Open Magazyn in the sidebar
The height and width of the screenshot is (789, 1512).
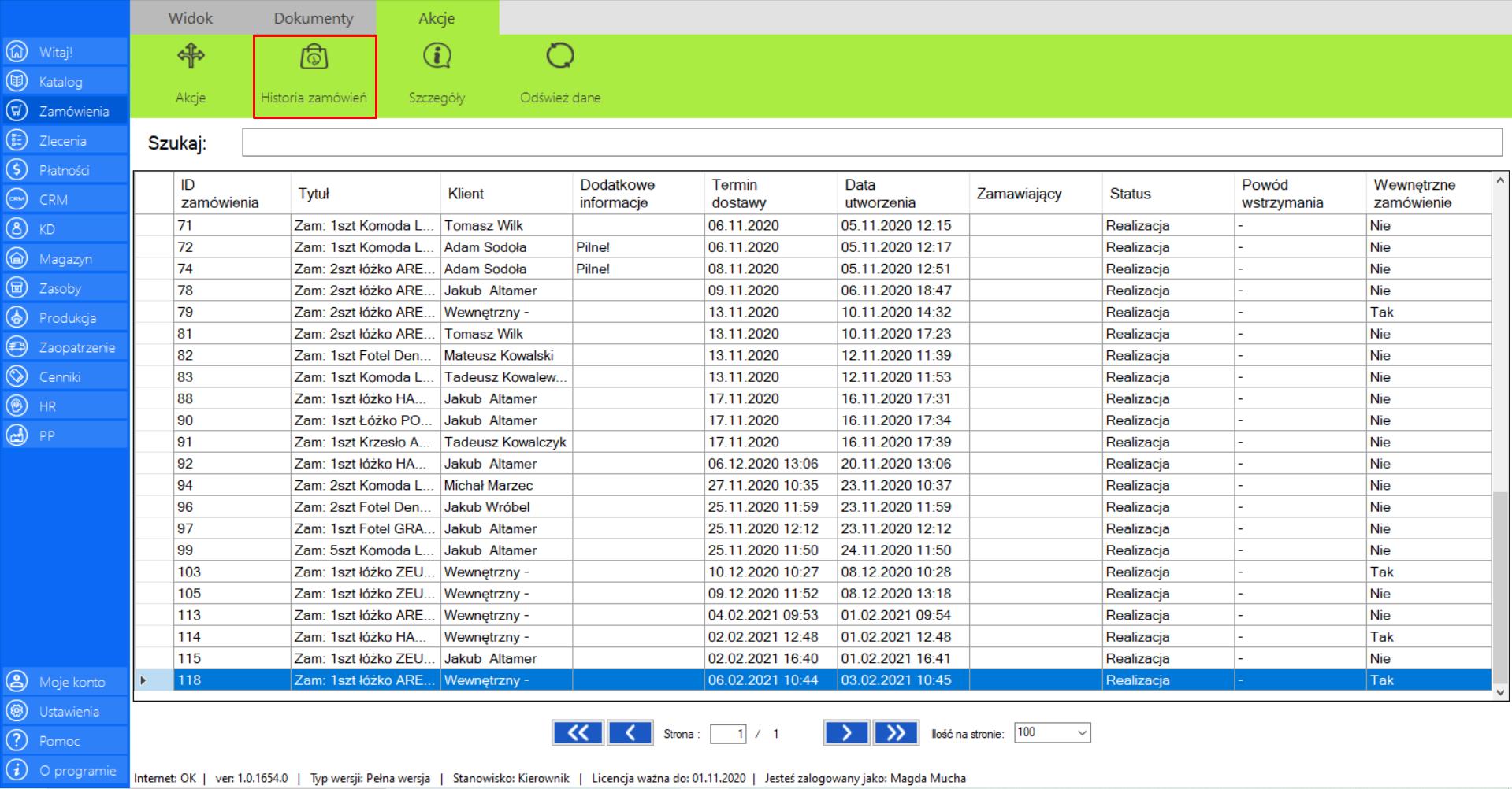pos(65,259)
